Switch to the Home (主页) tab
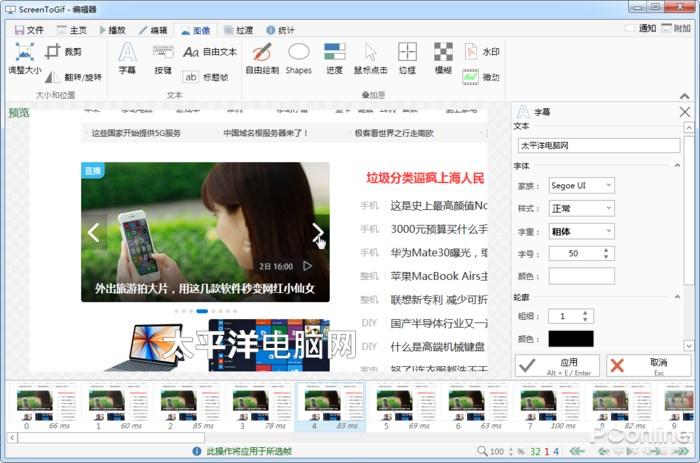Image resolution: width=700 pixels, height=463 pixels. click(x=71, y=30)
